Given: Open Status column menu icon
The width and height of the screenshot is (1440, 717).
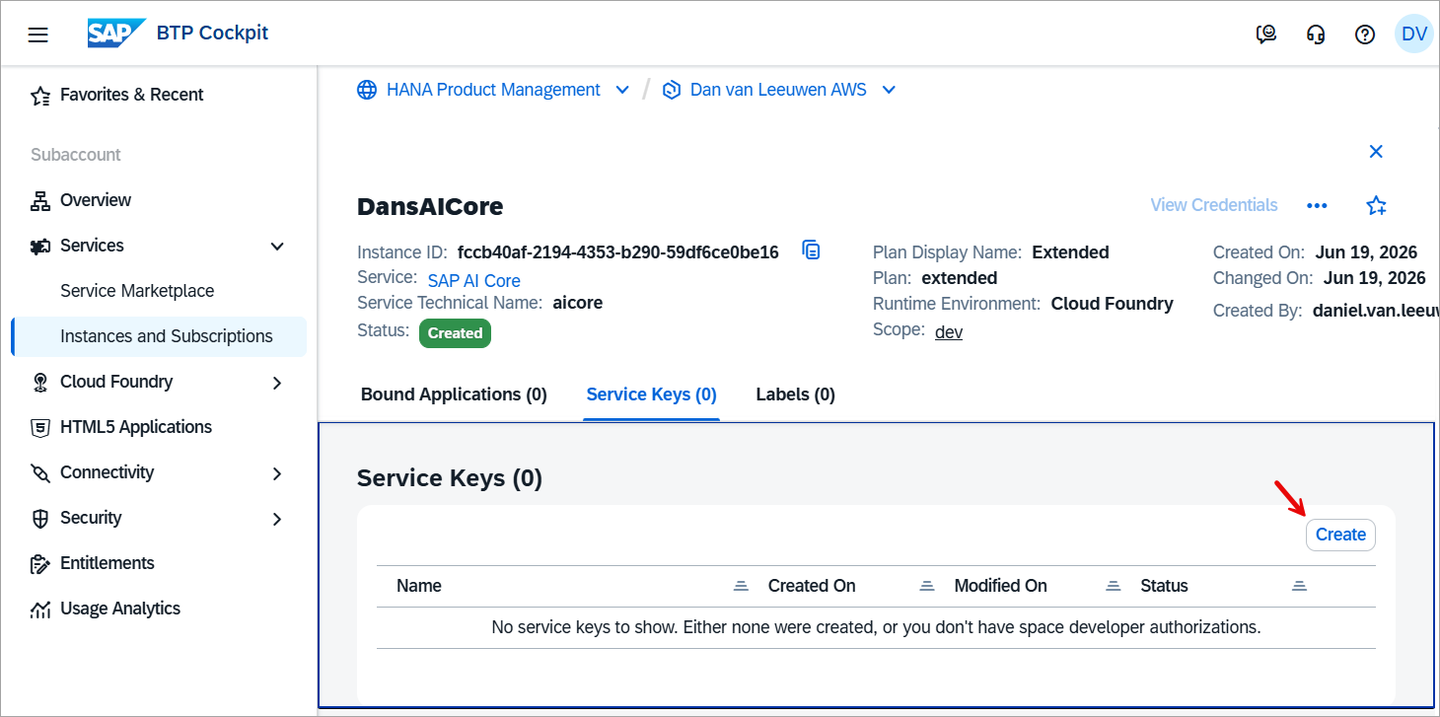Looking at the screenshot, I should tap(1299, 586).
